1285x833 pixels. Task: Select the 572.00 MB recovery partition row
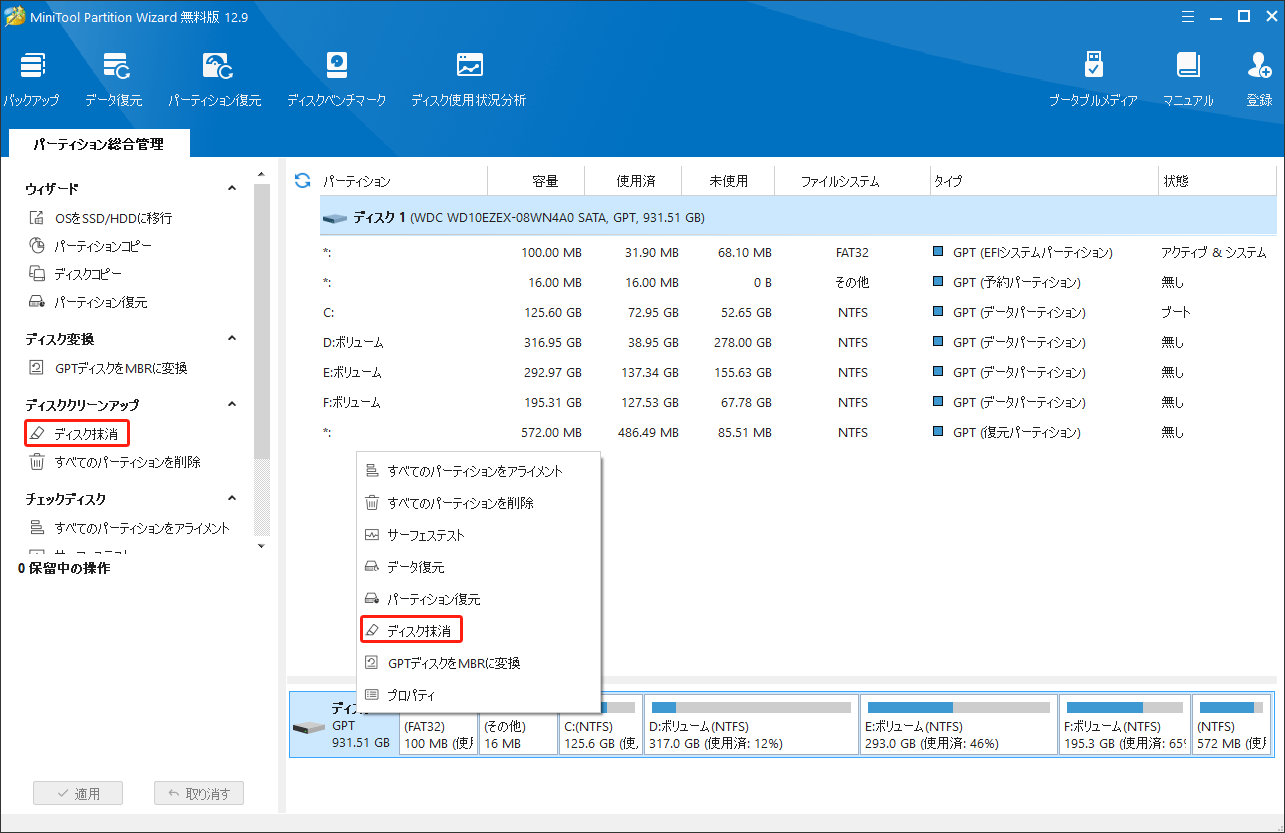(x=798, y=432)
